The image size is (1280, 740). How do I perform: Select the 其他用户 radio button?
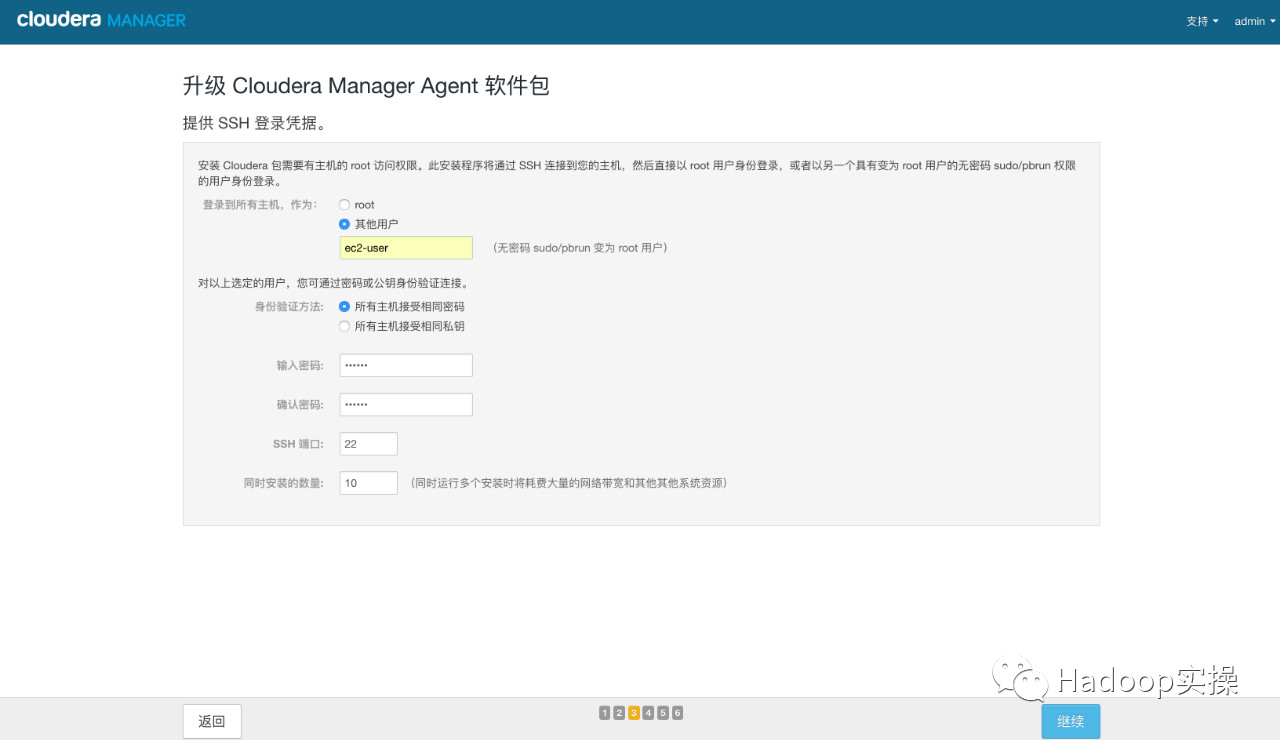(345, 224)
